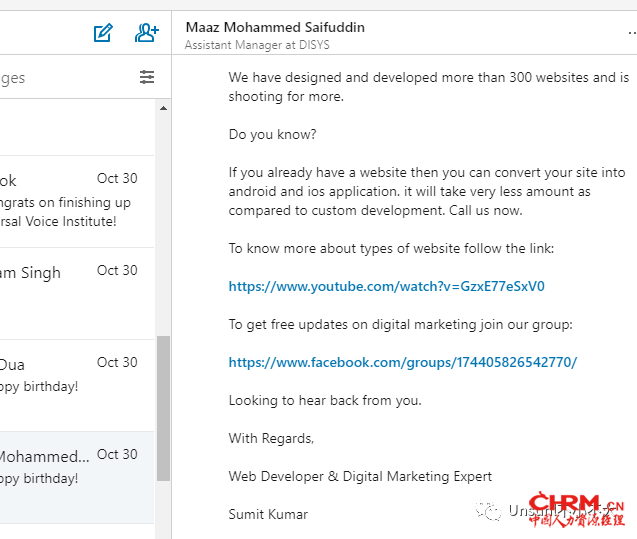Select the Dua birthday conversation
637x539 pixels.
[x=77, y=386]
